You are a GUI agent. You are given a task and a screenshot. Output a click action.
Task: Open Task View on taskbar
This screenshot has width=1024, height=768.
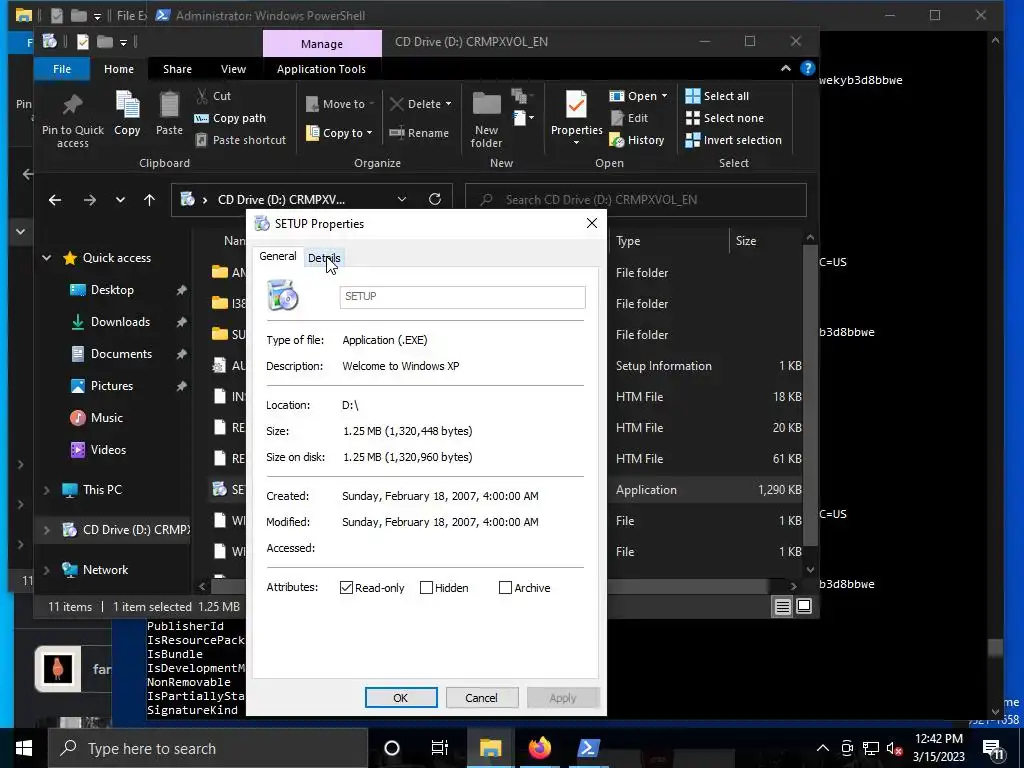(440, 748)
